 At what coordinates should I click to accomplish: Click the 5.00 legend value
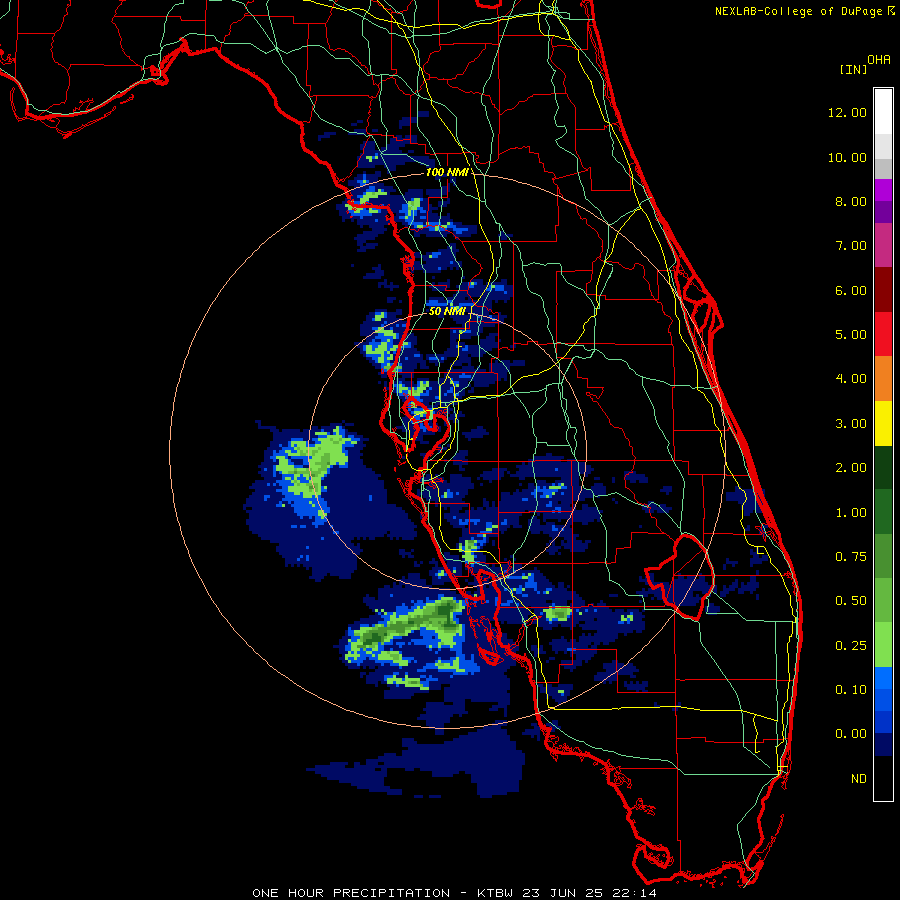851,335
